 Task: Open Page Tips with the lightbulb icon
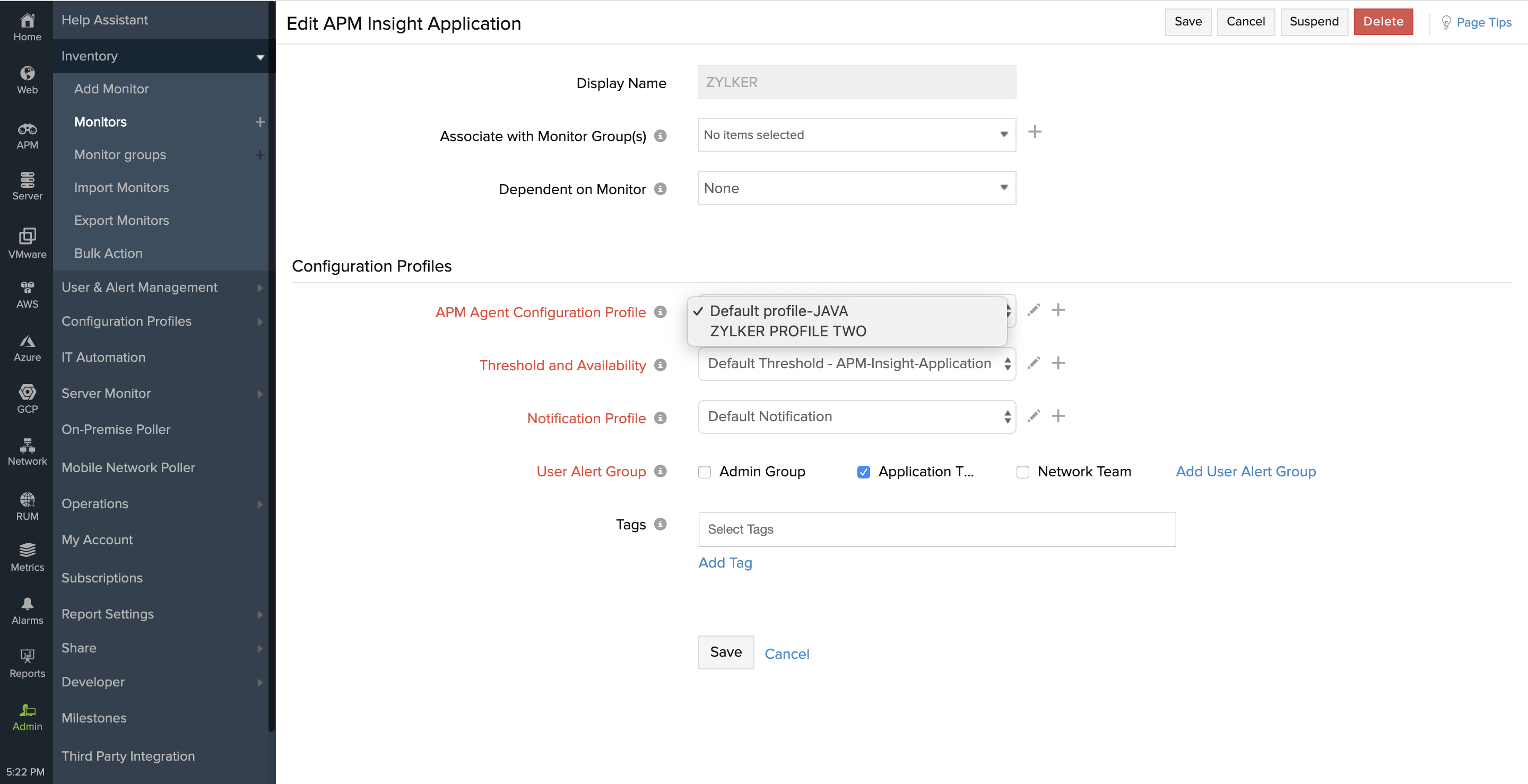click(x=1447, y=22)
